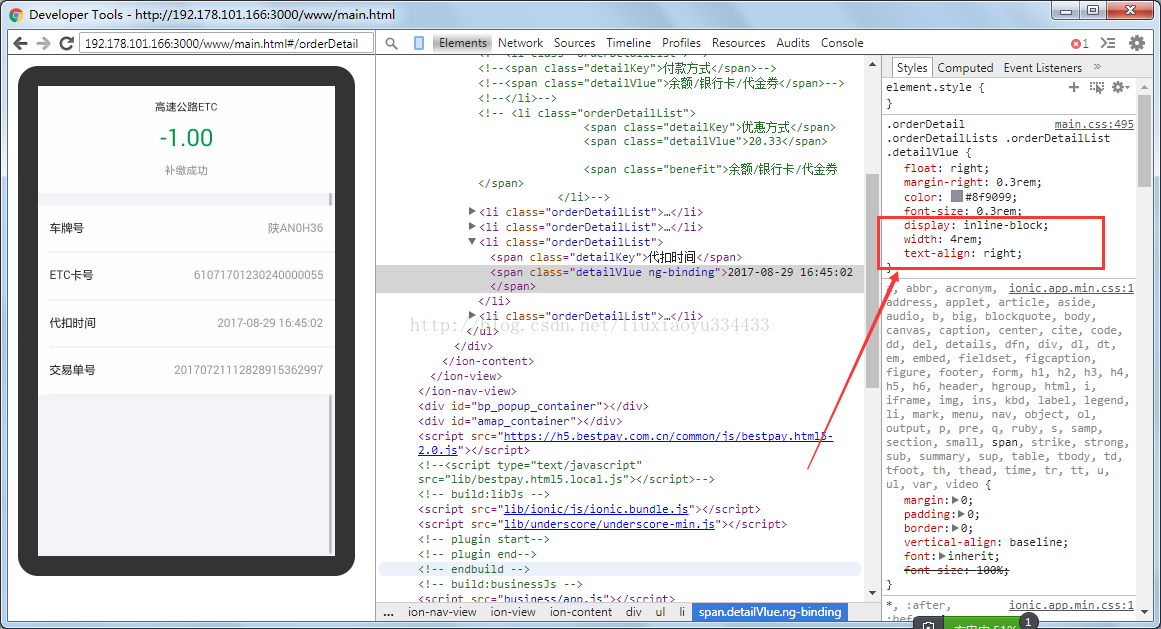1161x629 pixels.
Task: Open the Timeline tab
Action: [629, 43]
